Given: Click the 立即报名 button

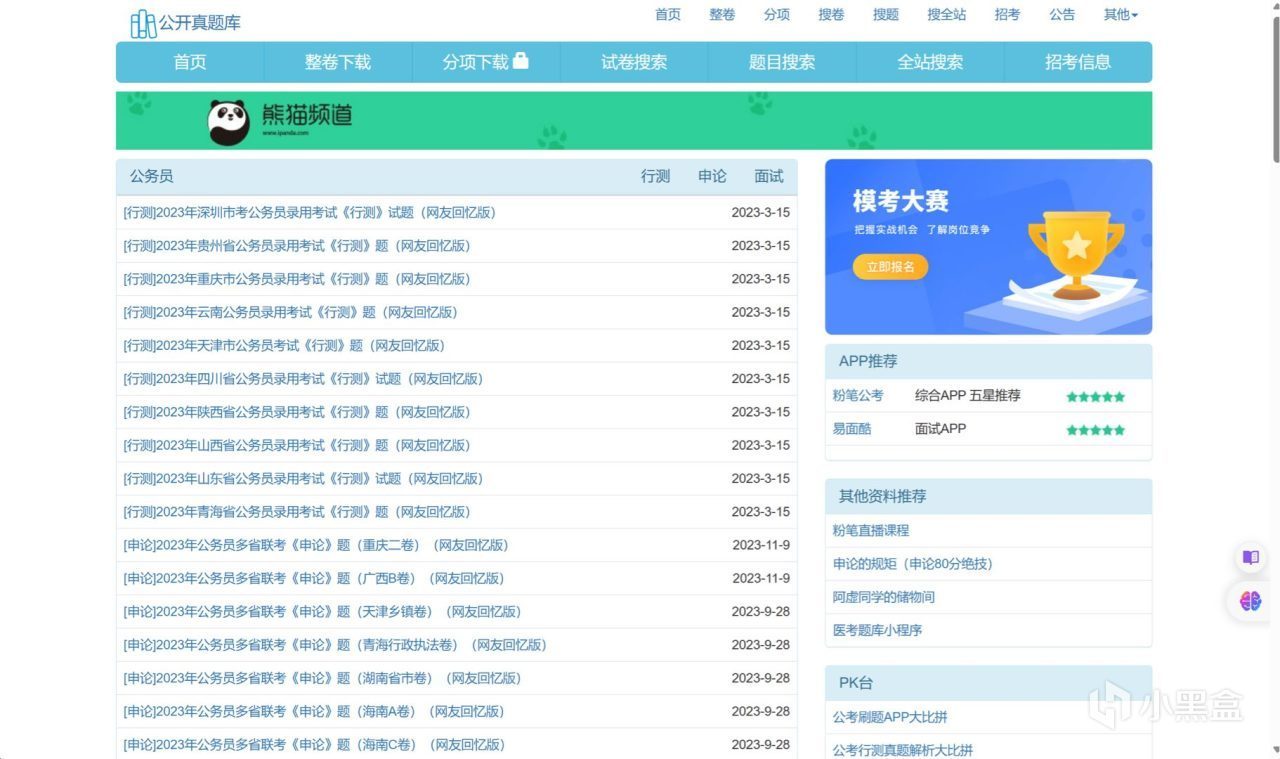Looking at the screenshot, I should (890, 267).
